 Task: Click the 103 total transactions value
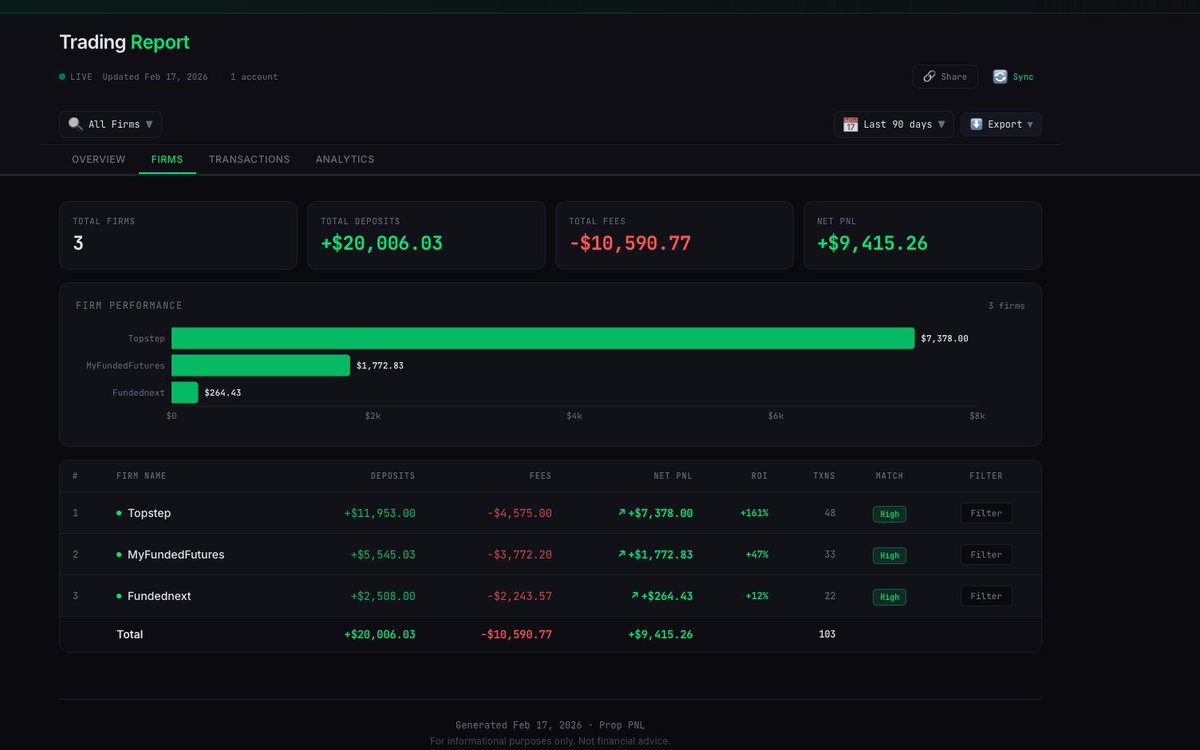(827, 634)
